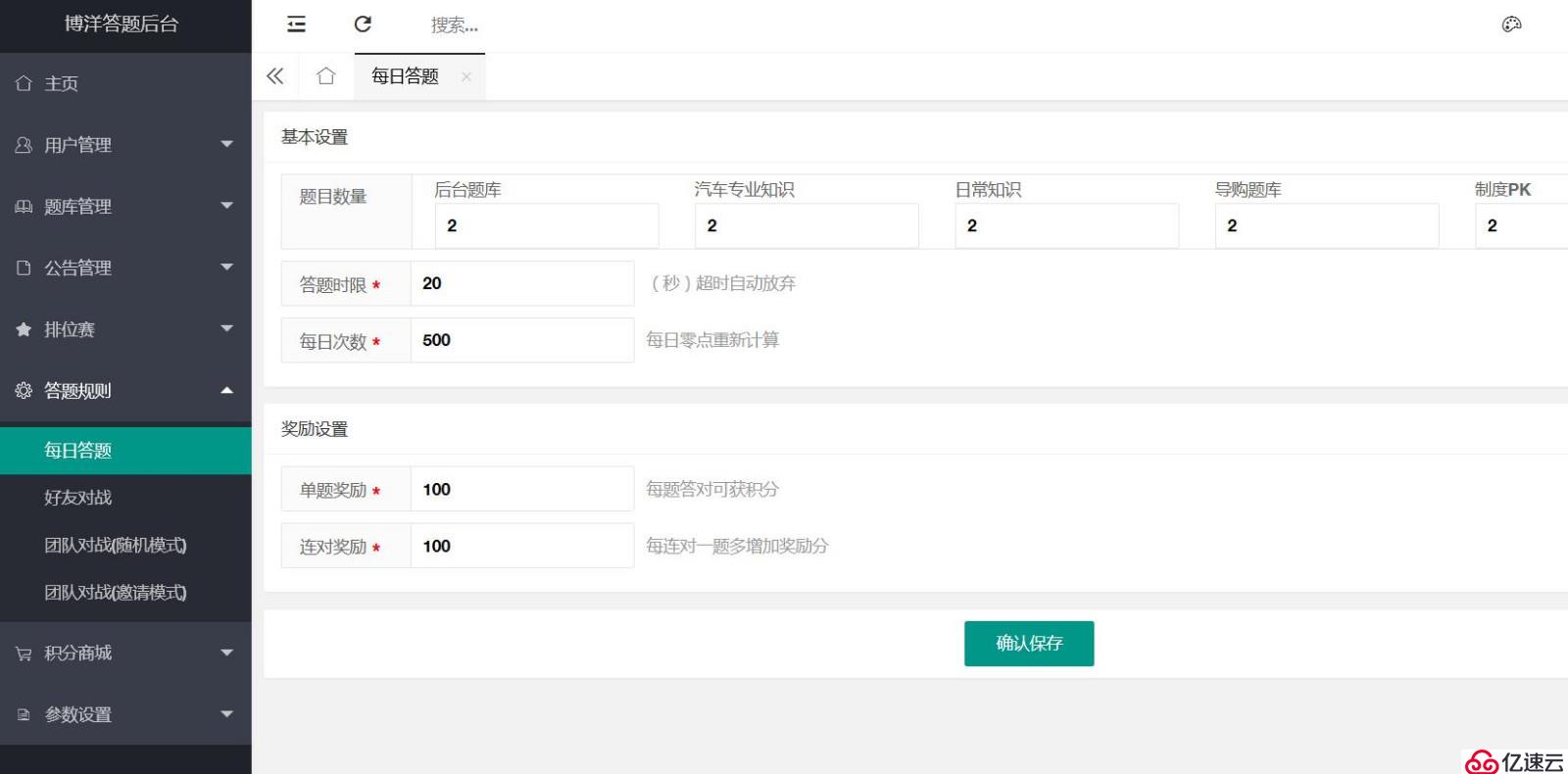
Task: Expand the 参数设置 menu arrow
Action: point(227,714)
